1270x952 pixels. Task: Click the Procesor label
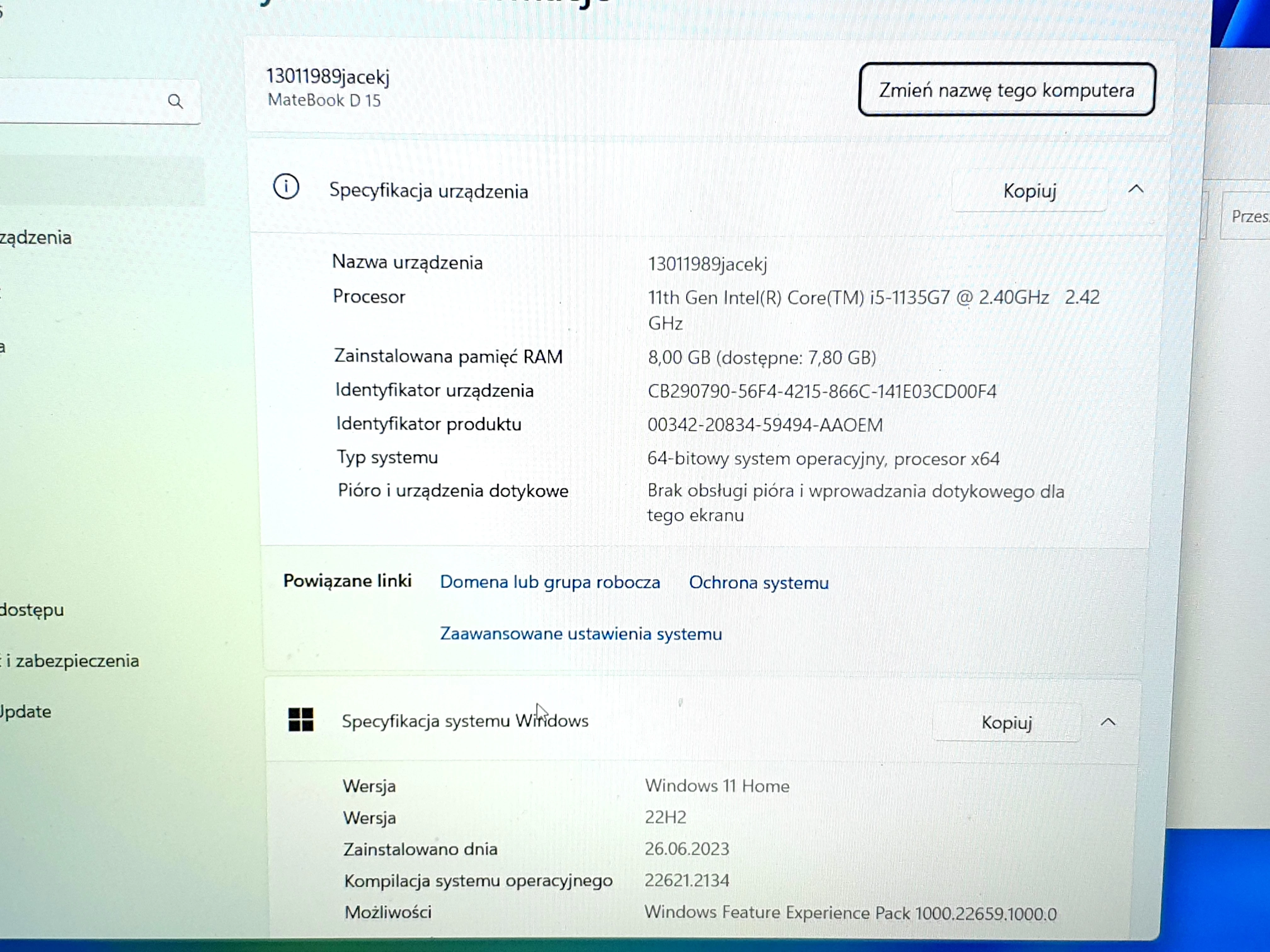click(x=369, y=297)
